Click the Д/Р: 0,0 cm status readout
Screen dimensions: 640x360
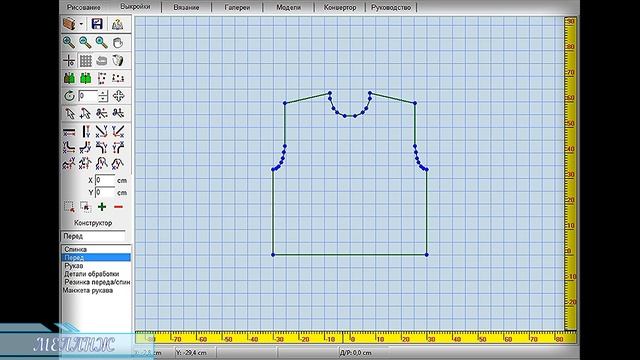(355, 353)
